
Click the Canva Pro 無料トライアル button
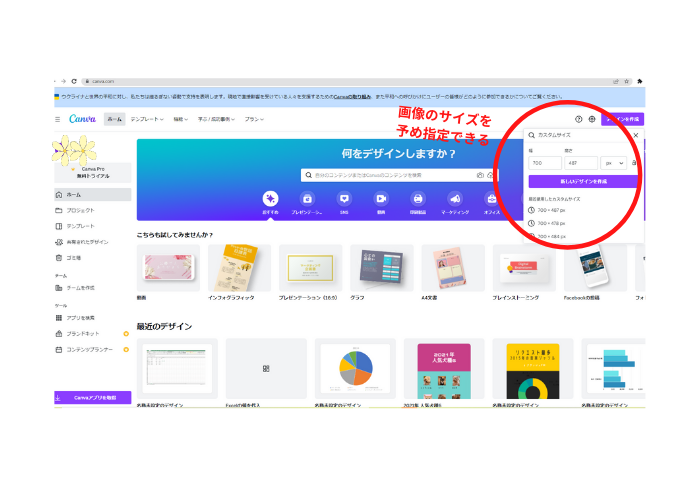coord(93,172)
